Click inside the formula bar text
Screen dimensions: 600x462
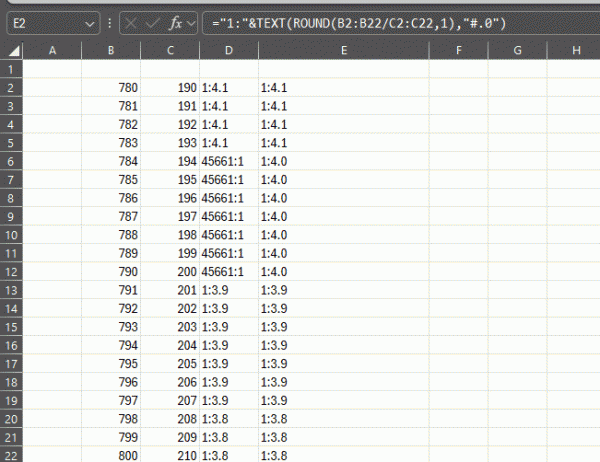coord(400,21)
